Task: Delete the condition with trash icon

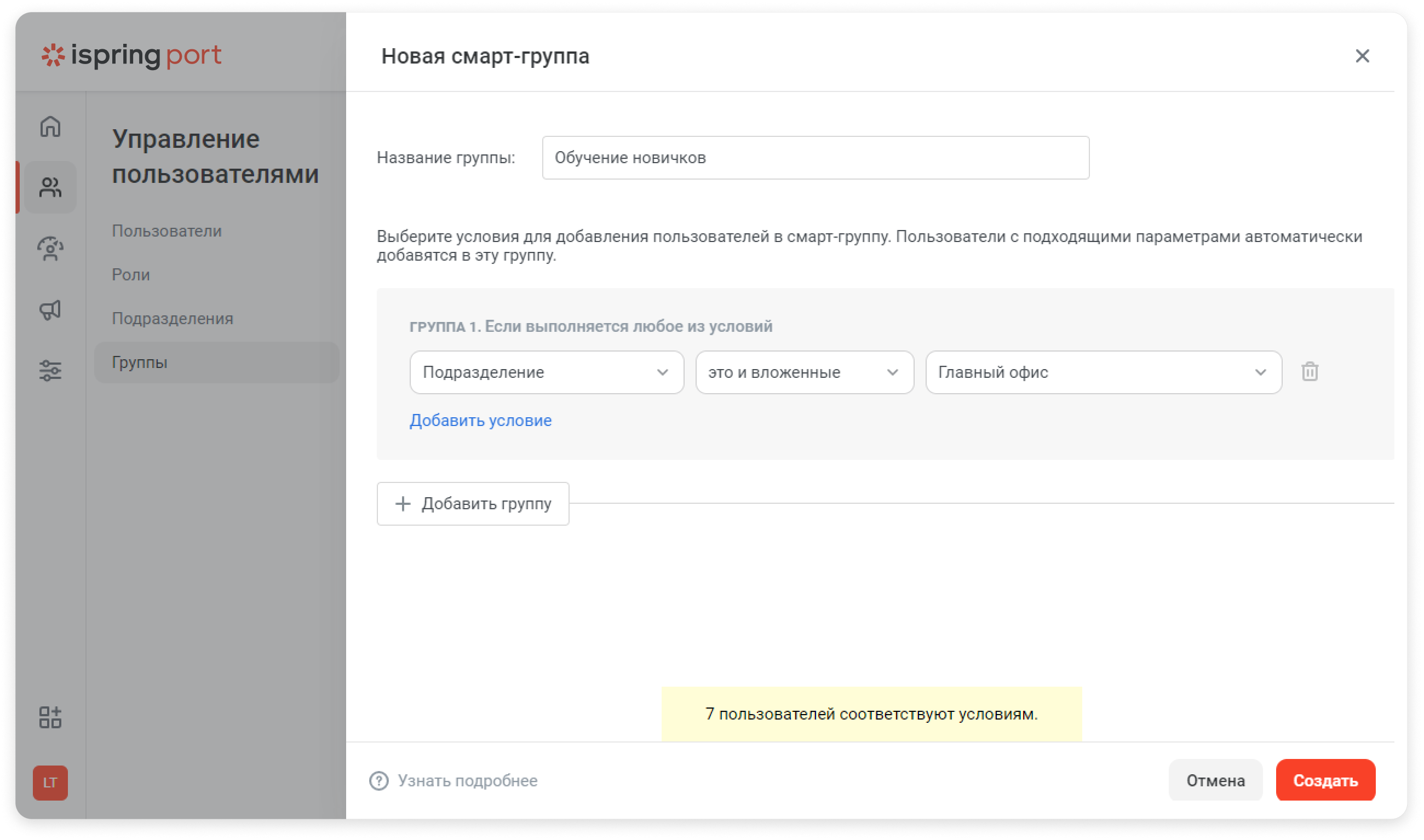Action: 1310,372
